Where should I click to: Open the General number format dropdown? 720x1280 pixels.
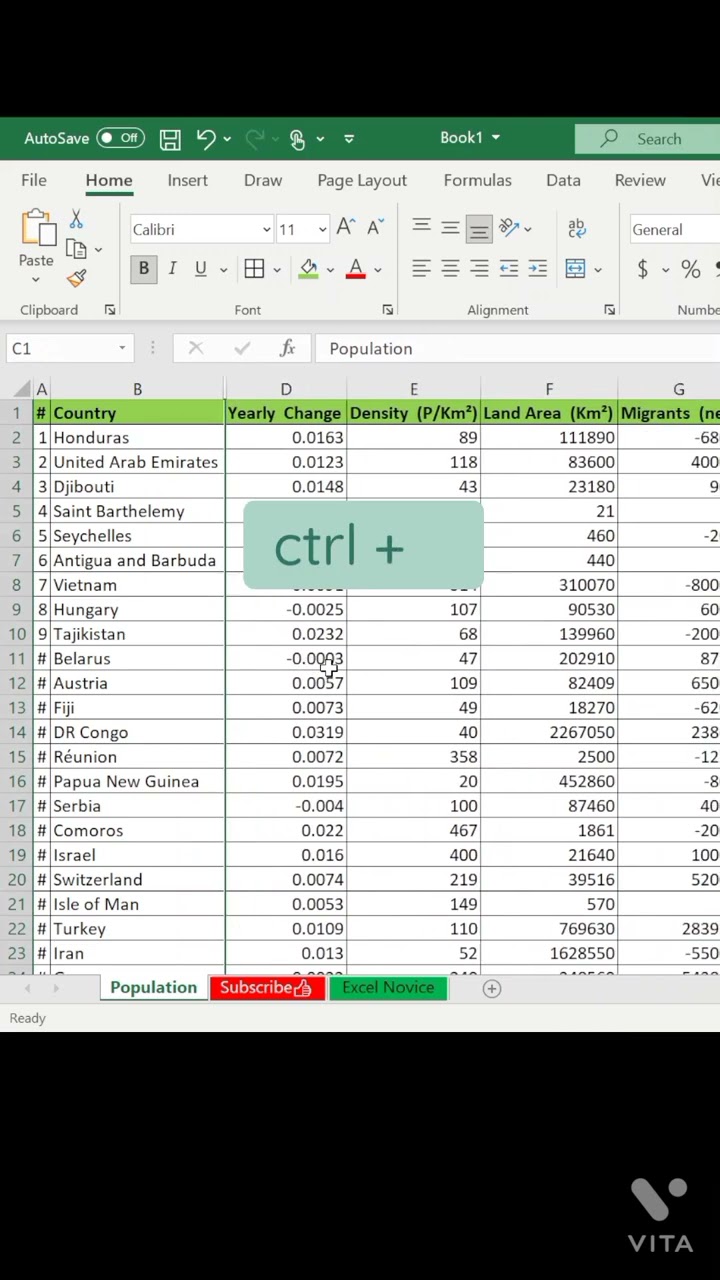[x=675, y=230]
